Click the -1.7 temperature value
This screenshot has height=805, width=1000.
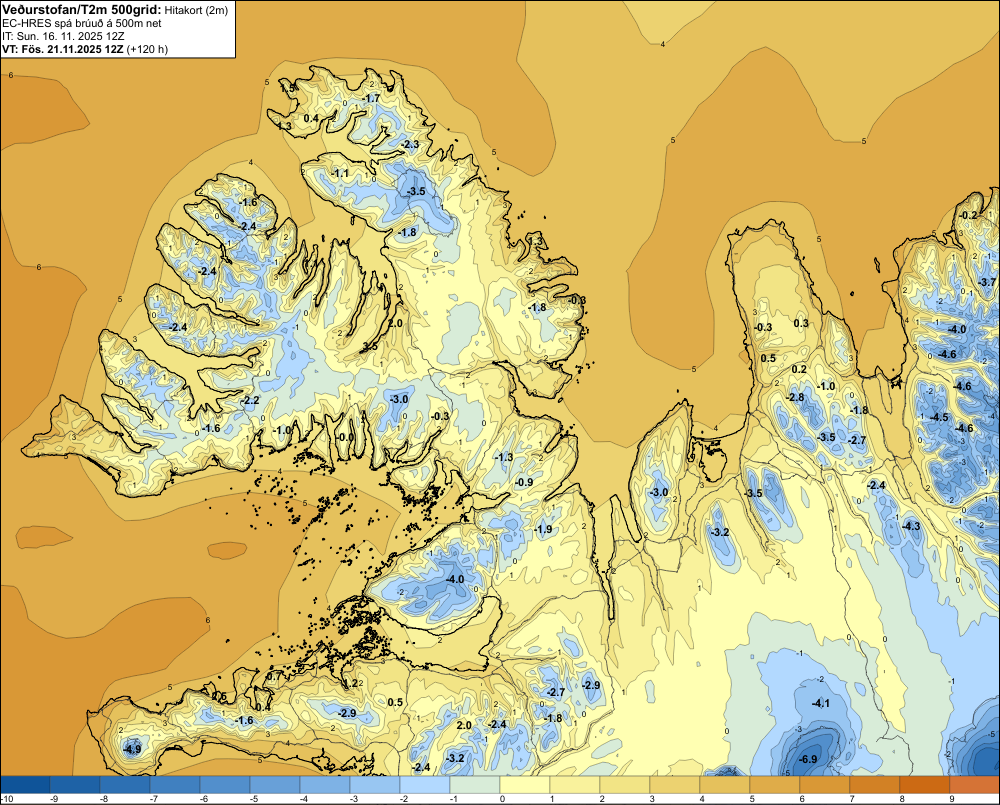coord(371,98)
